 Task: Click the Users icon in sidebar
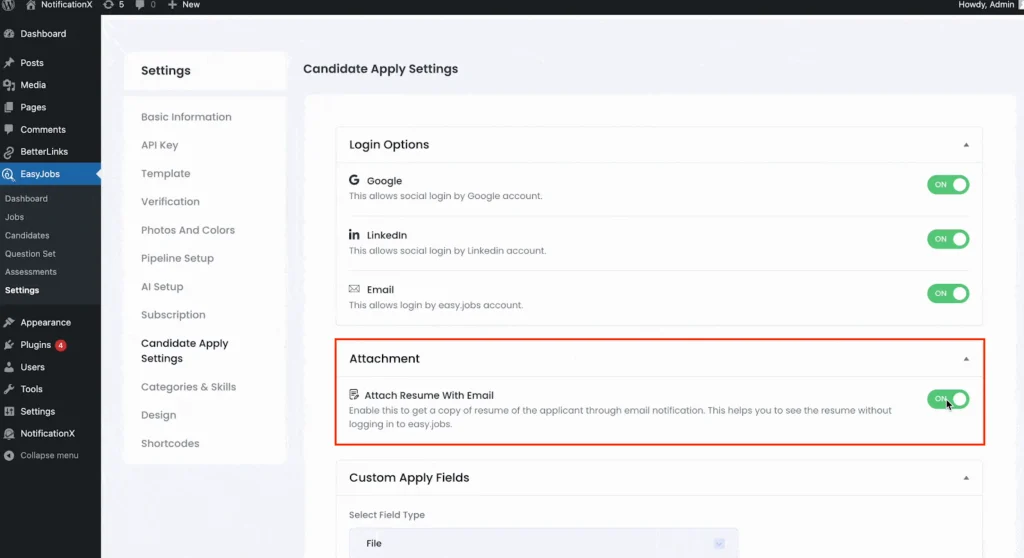point(9,367)
